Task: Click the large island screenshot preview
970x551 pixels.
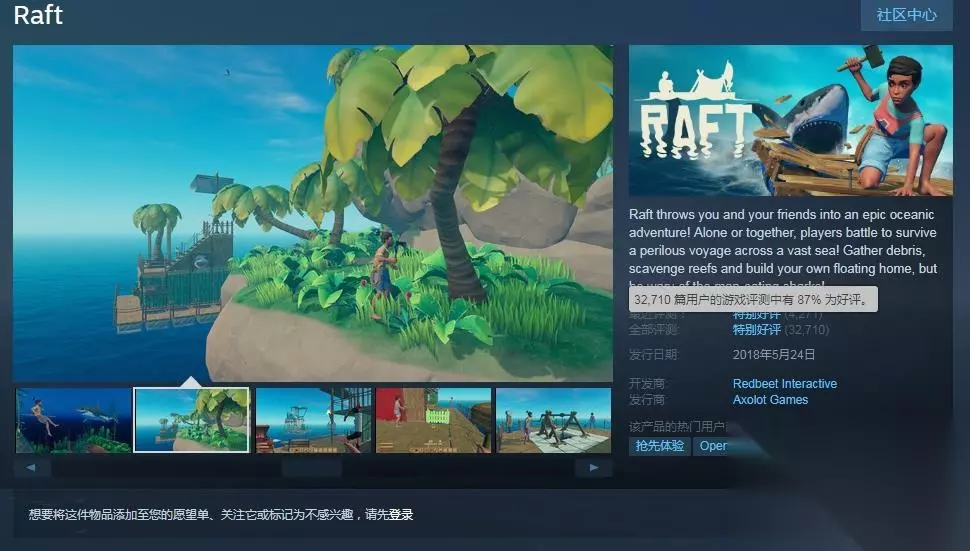Action: tap(313, 213)
